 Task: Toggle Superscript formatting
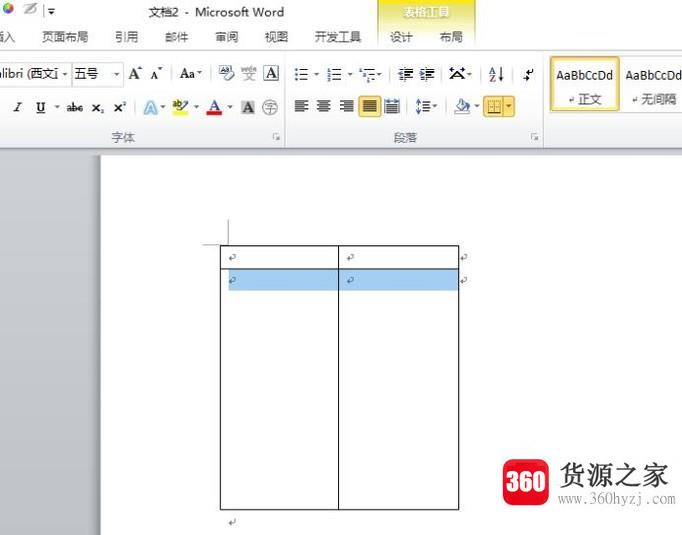119,107
